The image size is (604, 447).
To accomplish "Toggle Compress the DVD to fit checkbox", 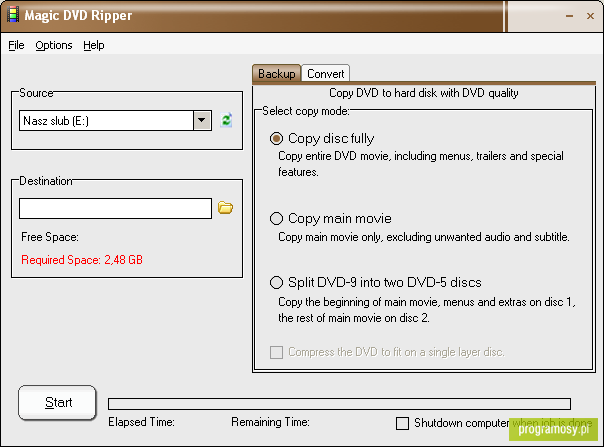I will [276, 352].
